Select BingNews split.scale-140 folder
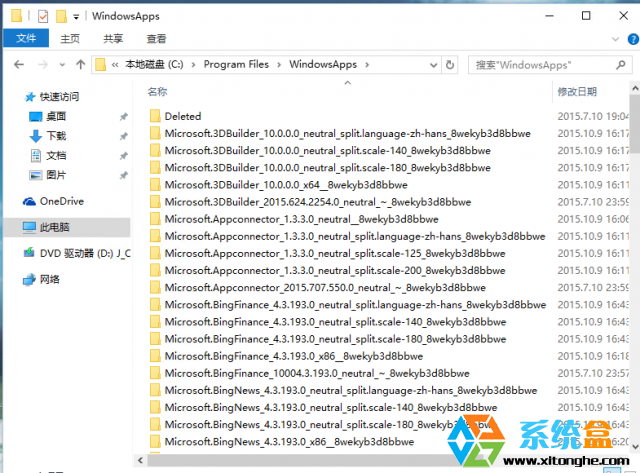 pyautogui.click(x=331, y=408)
